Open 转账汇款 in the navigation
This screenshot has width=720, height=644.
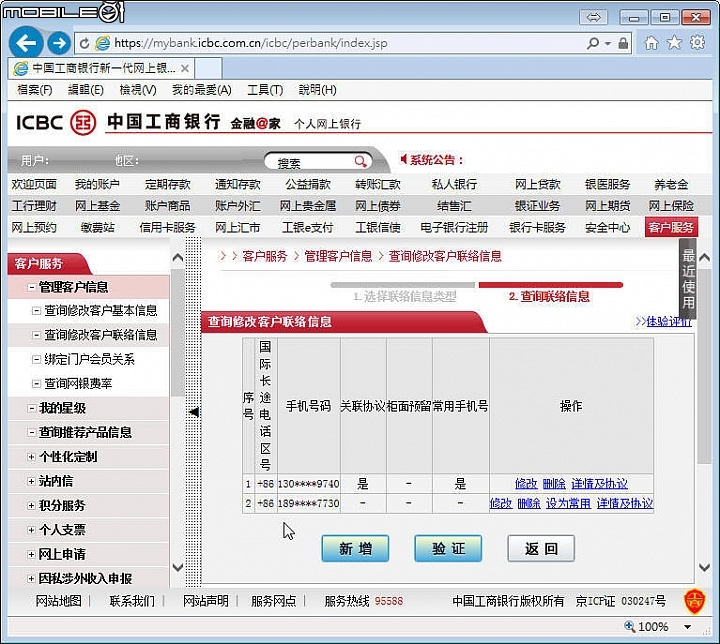pos(377,184)
